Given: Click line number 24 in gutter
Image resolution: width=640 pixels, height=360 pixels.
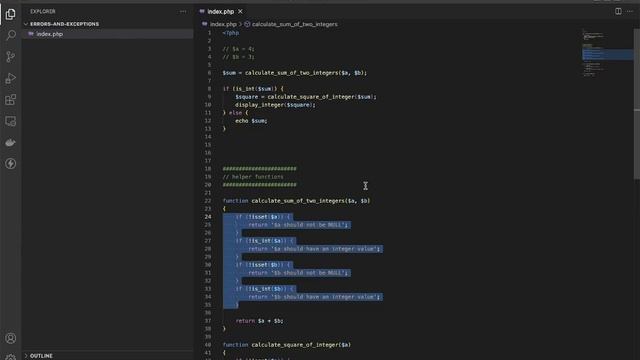Looking at the screenshot, I should click(208, 217).
